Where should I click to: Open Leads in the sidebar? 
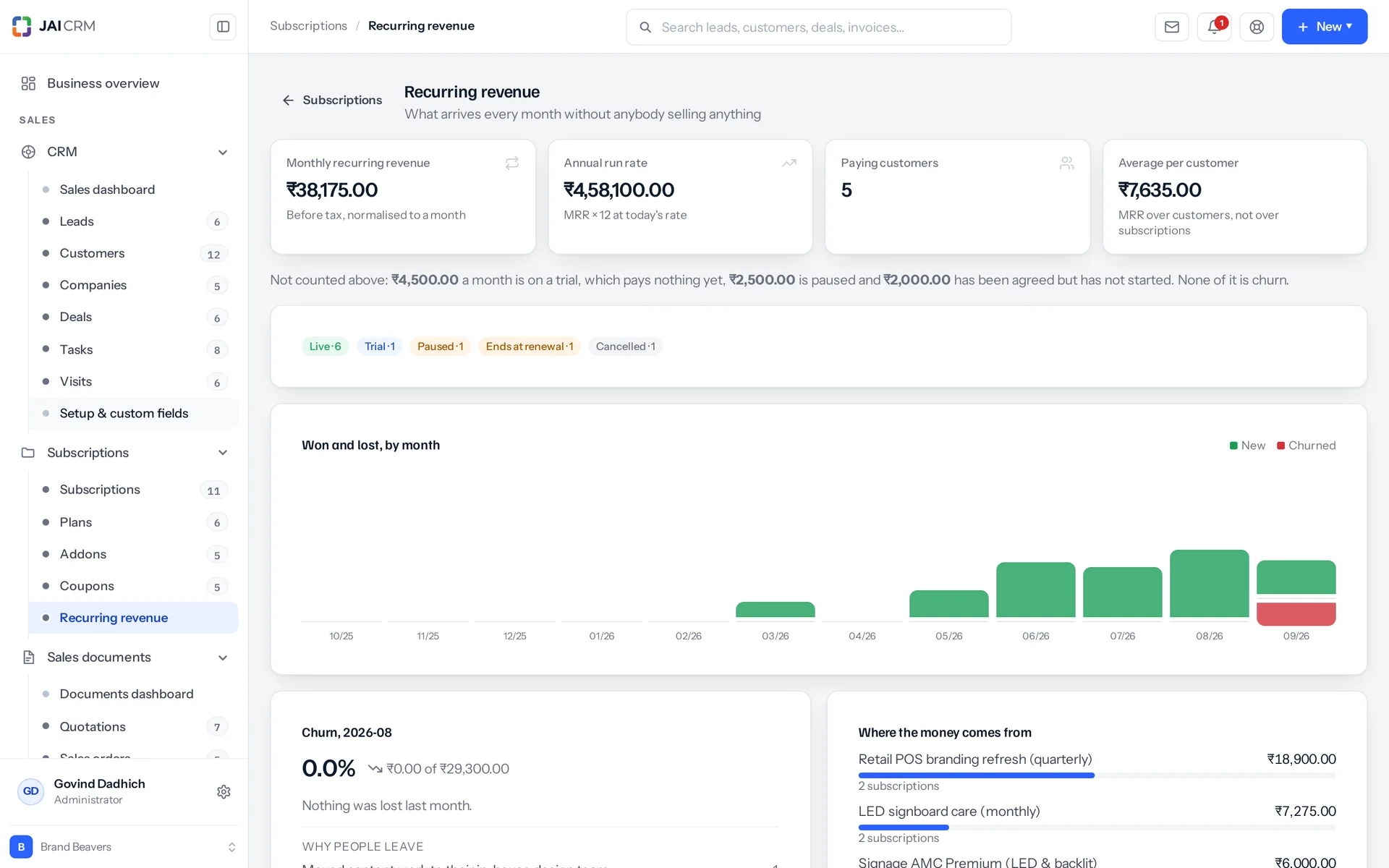point(133,221)
